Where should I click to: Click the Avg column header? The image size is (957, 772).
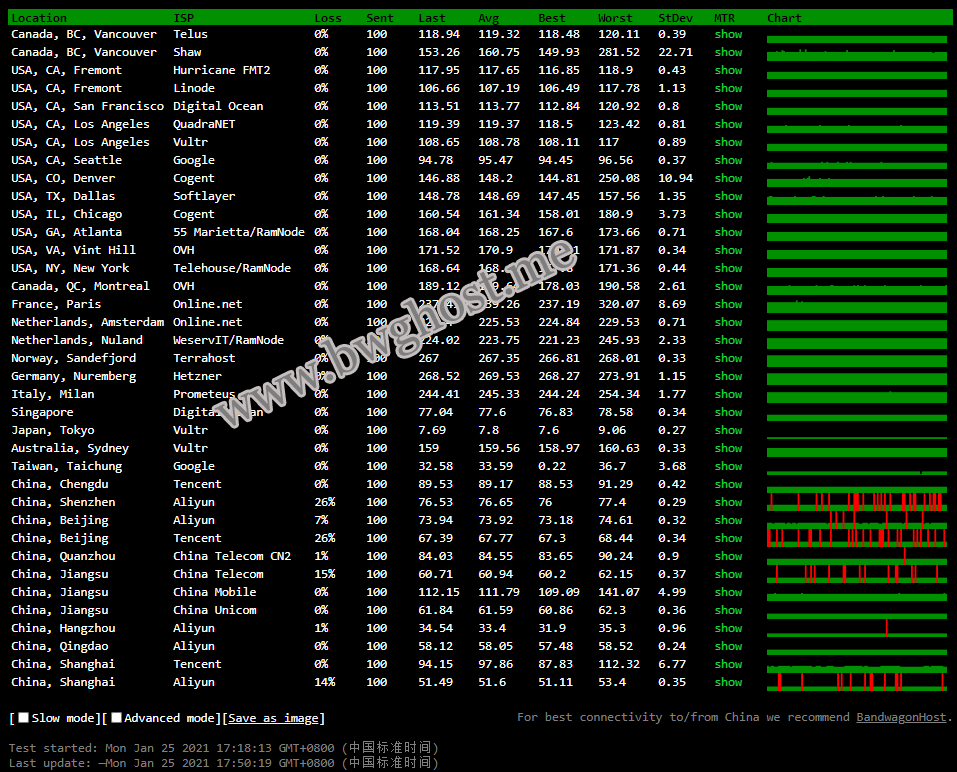489,18
